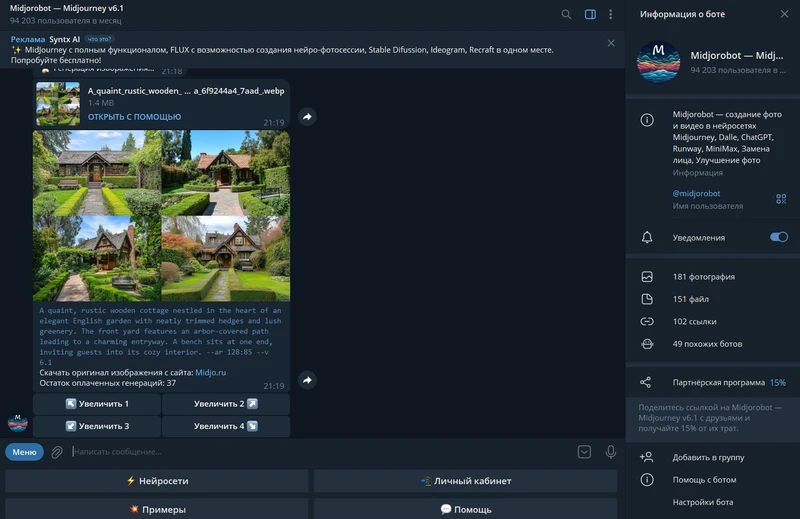Click the info icon beside bot description
The width and height of the screenshot is (800, 519).
coord(647,120)
